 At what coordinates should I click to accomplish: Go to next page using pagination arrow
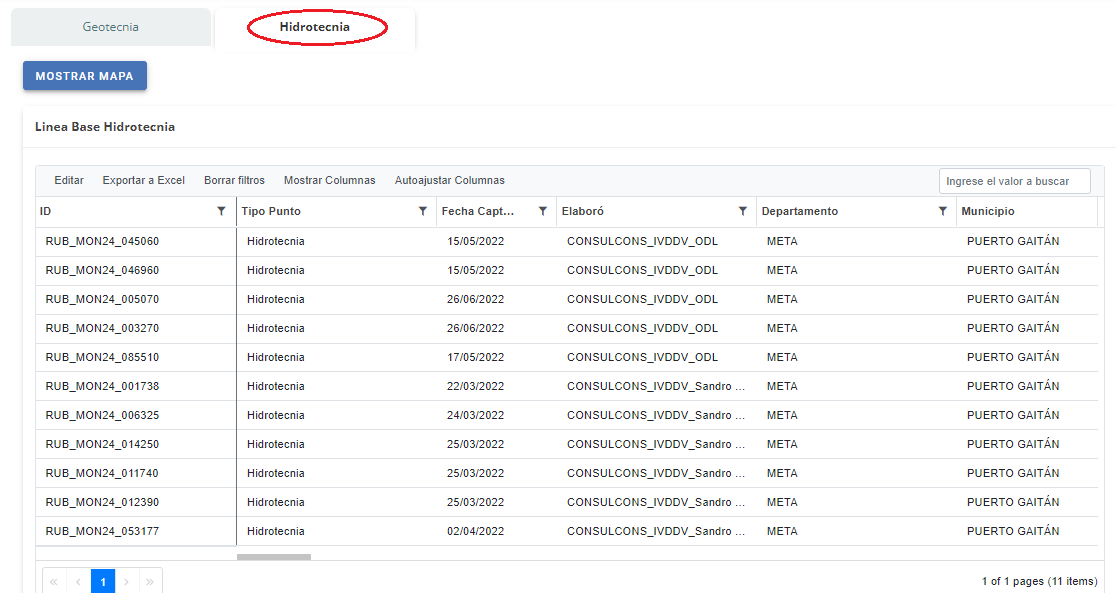(126, 581)
